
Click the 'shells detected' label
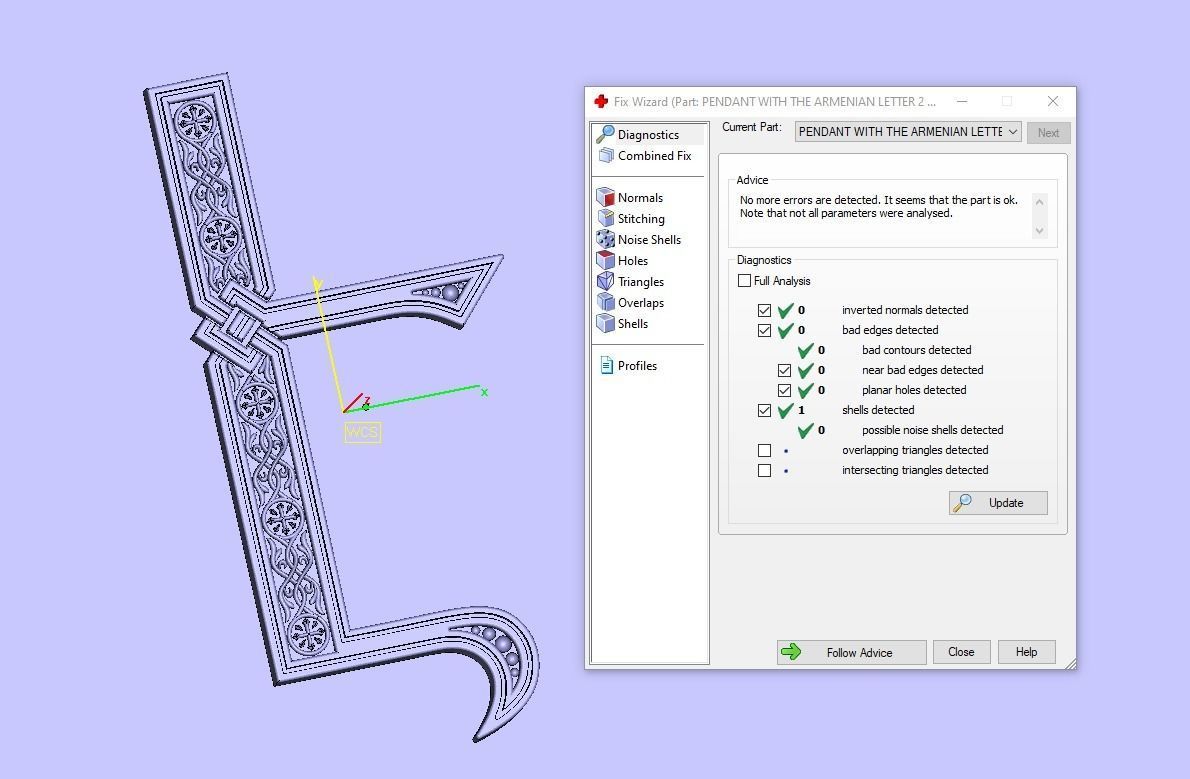[x=877, y=410]
